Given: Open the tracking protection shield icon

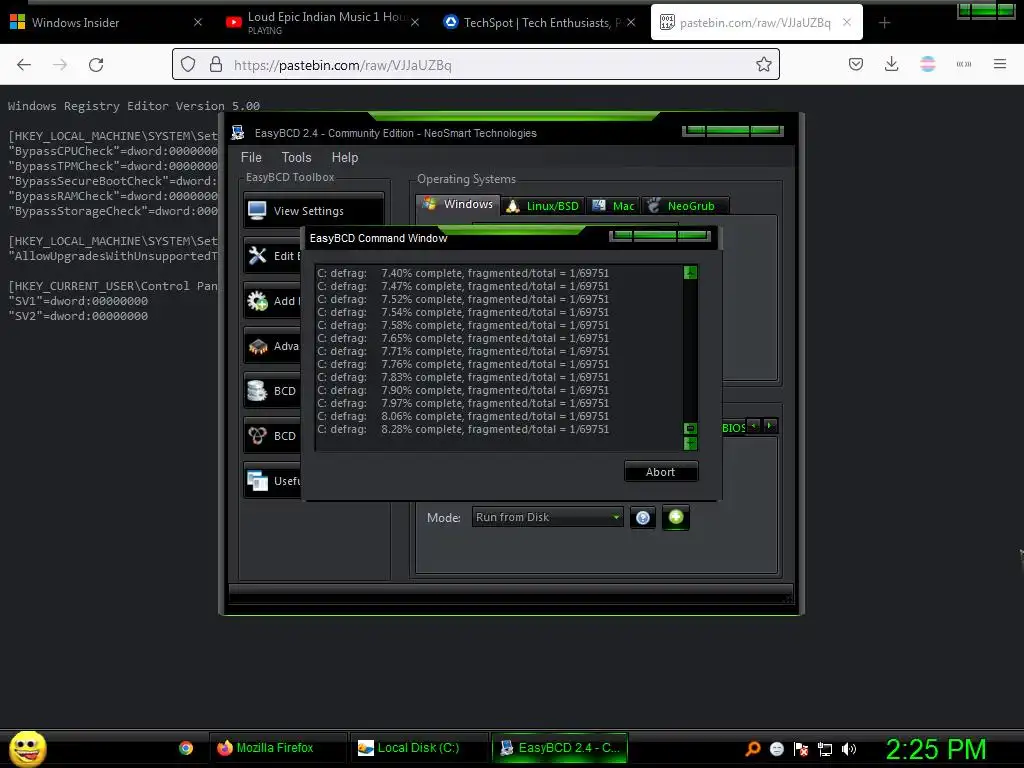Looking at the screenshot, I should pos(188,65).
